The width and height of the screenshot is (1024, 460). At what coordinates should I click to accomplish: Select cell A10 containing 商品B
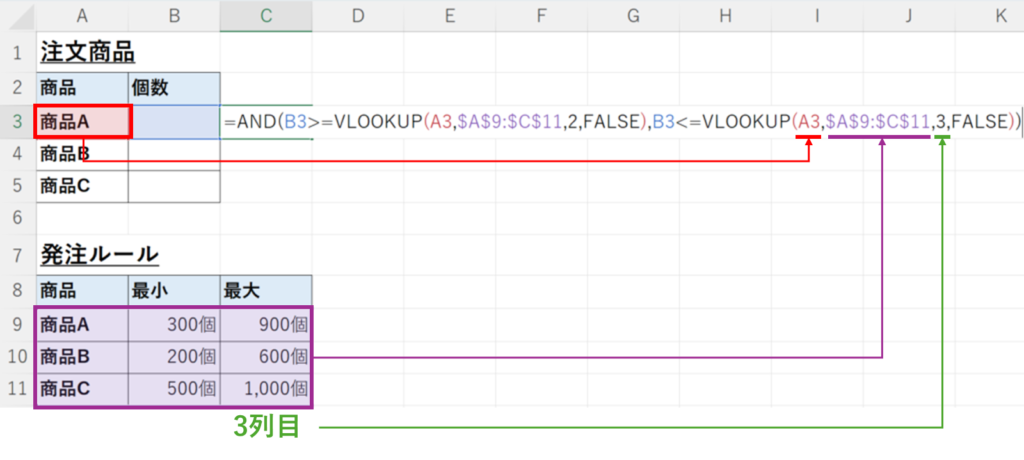coord(82,357)
